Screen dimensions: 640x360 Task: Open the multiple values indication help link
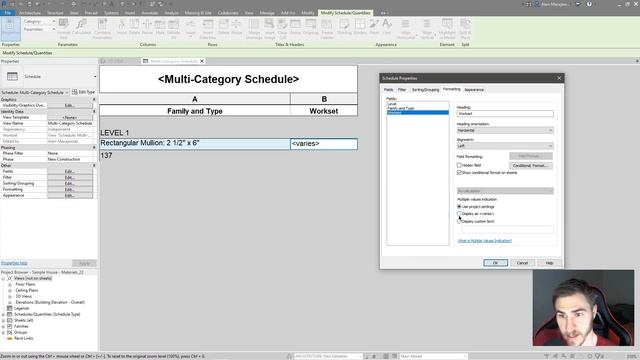click(484, 241)
